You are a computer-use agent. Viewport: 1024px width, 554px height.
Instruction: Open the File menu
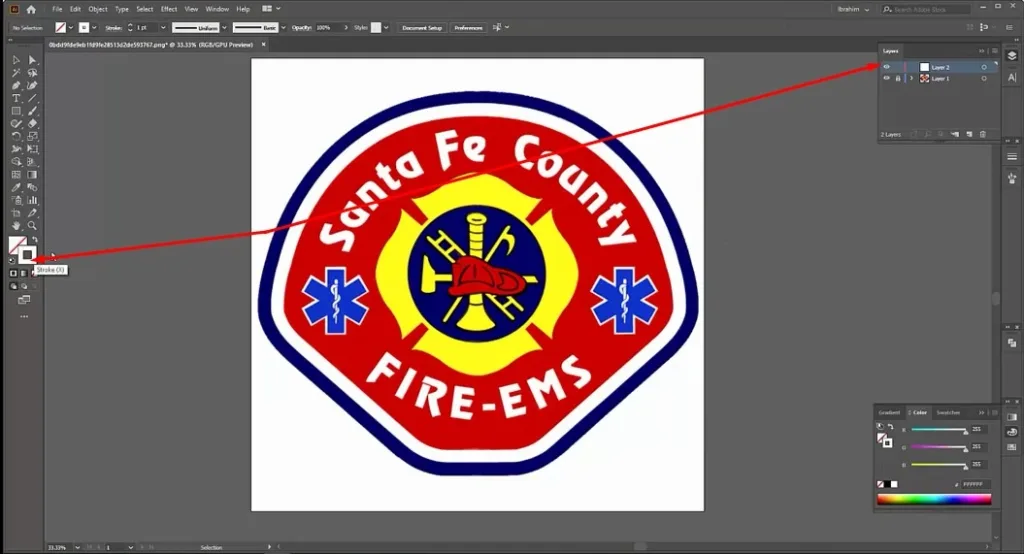tap(57, 9)
